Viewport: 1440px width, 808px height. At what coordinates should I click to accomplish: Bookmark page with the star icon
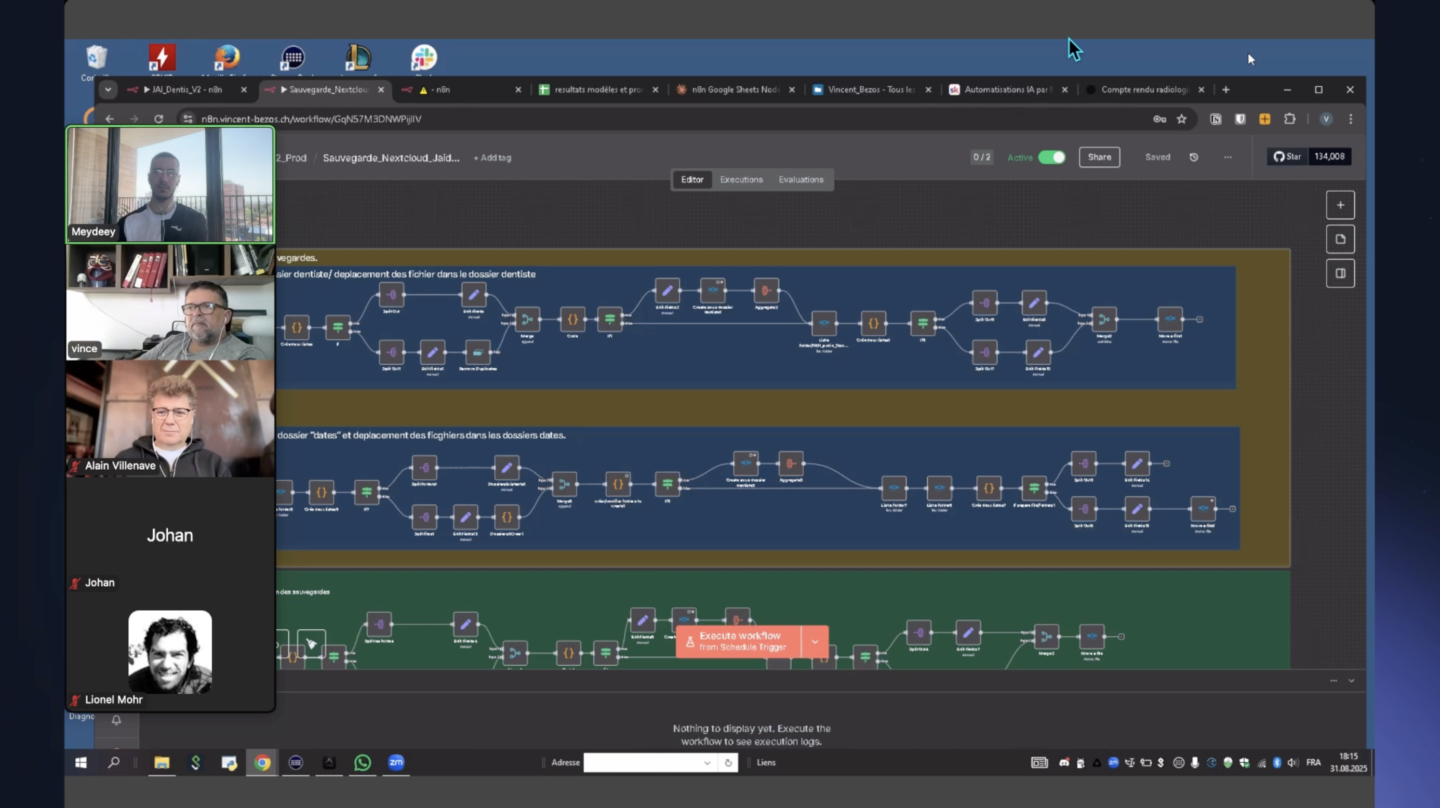click(1181, 119)
